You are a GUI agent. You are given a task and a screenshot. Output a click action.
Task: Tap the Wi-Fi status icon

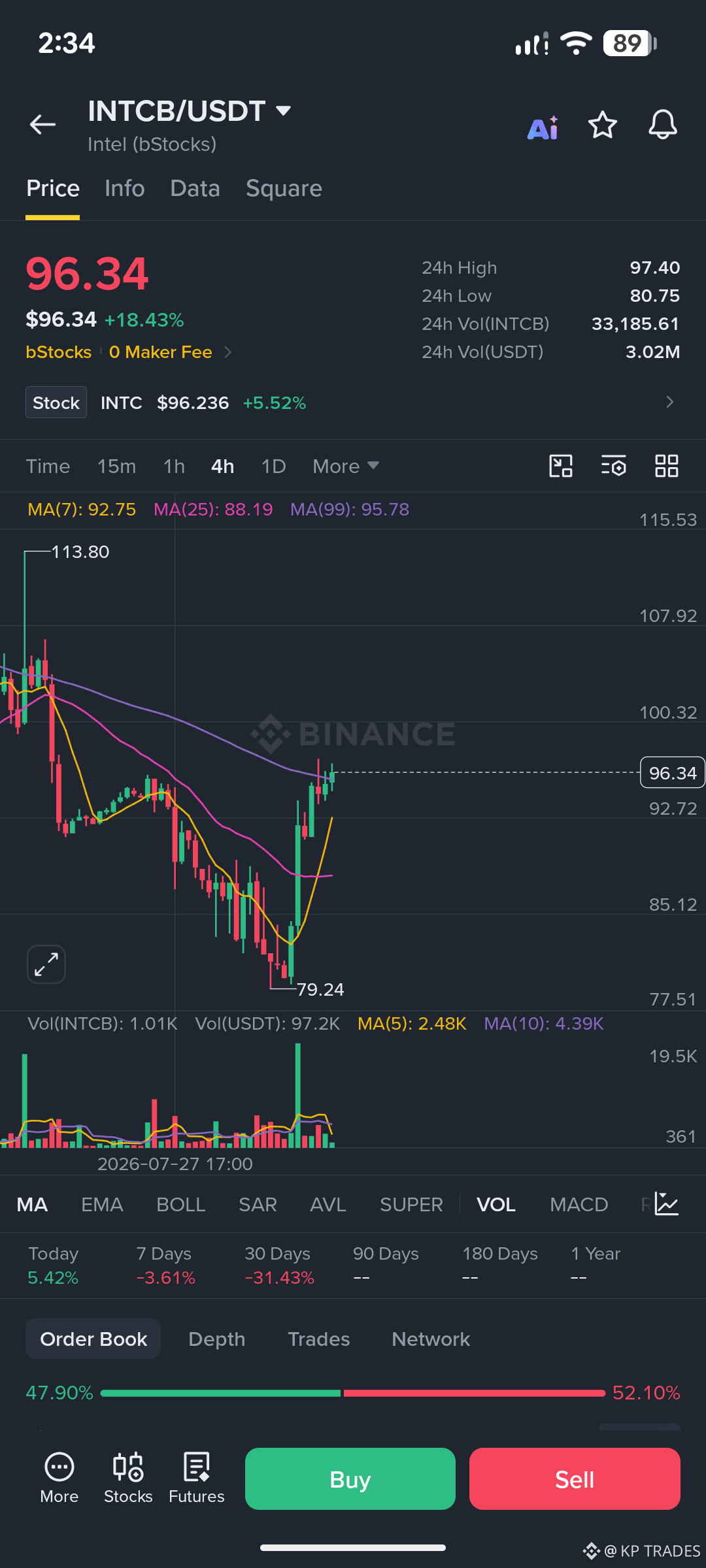click(576, 43)
